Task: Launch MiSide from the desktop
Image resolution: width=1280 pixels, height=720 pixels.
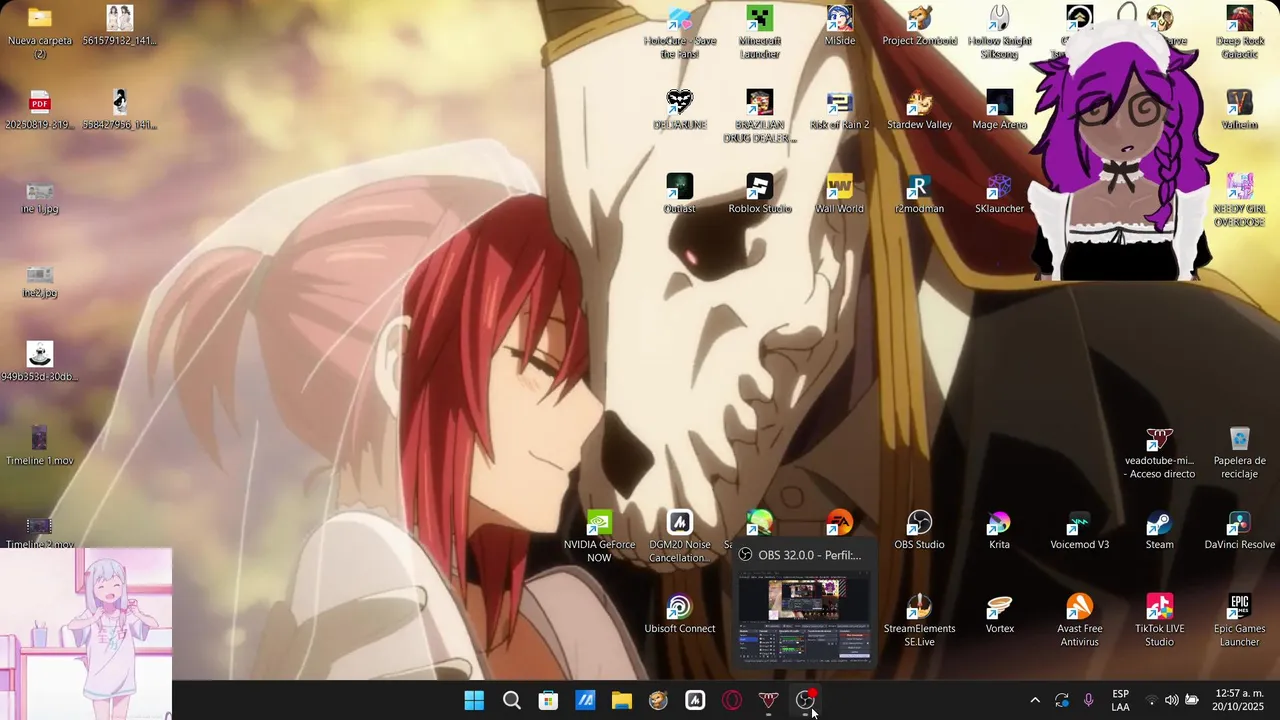Action: [839, 26]
